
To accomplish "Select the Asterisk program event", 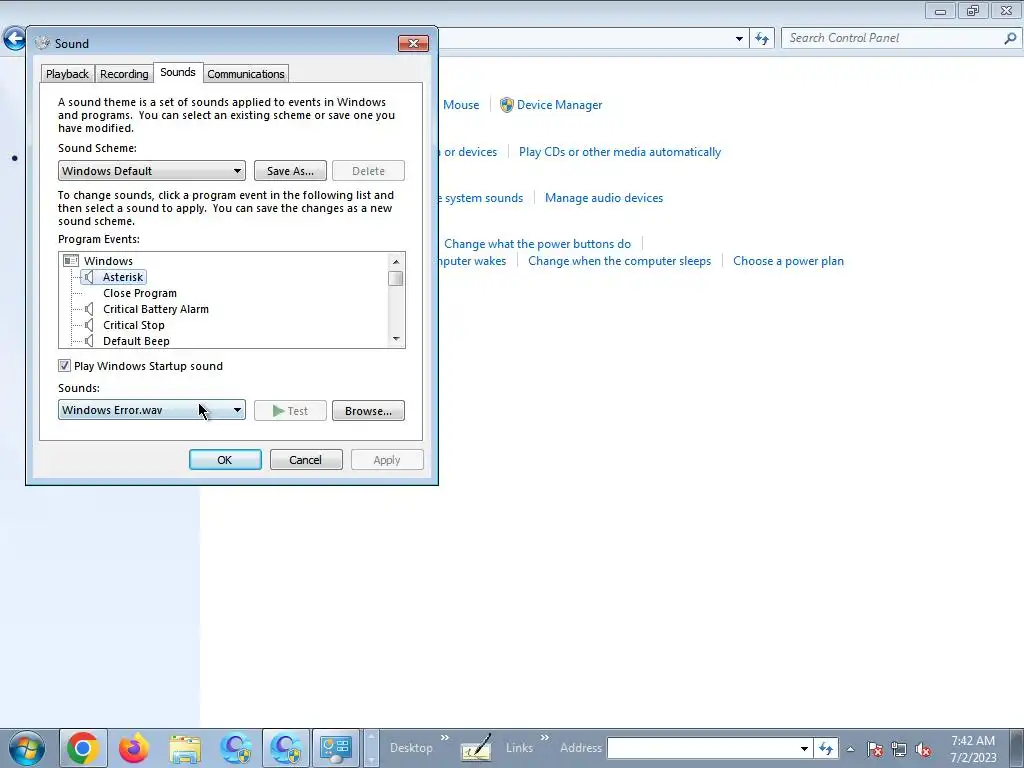I will pos(123,277).
